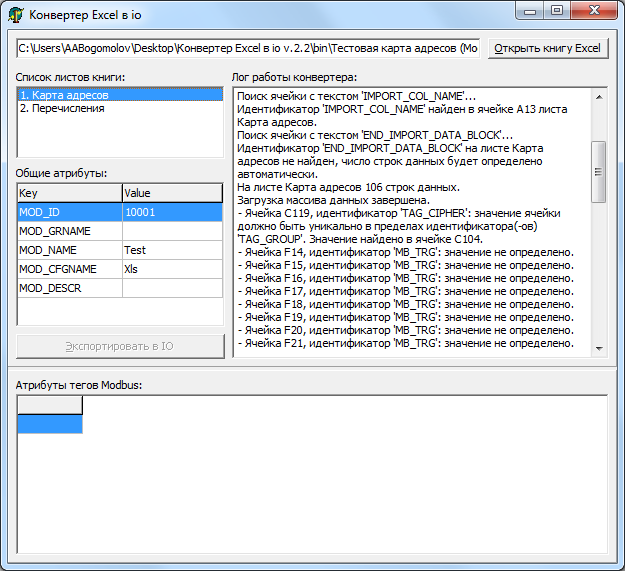Image resolution: width=625 pixels, height=571 pixels.
Task: Select the MOD_ID key cell
Action: pos(69,212)
